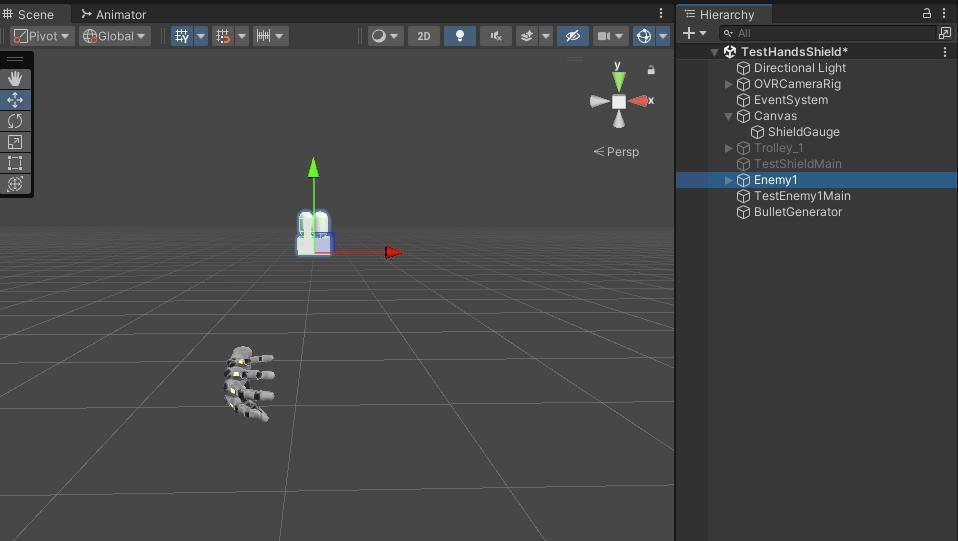Click the green Y-axis move arrow
Viewport: 958px width, 541px height.
(x=313, y=167)
